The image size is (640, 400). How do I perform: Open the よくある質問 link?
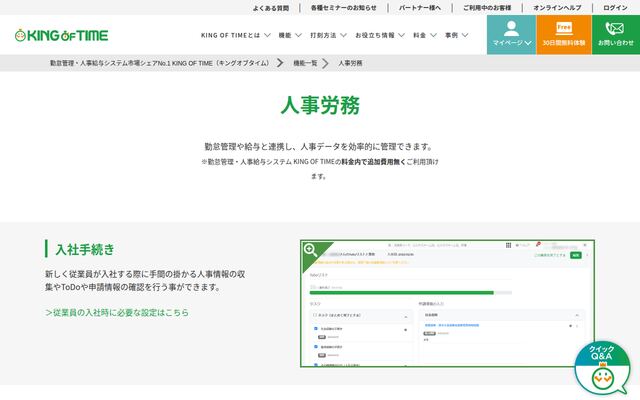click(x=271, y=8)
